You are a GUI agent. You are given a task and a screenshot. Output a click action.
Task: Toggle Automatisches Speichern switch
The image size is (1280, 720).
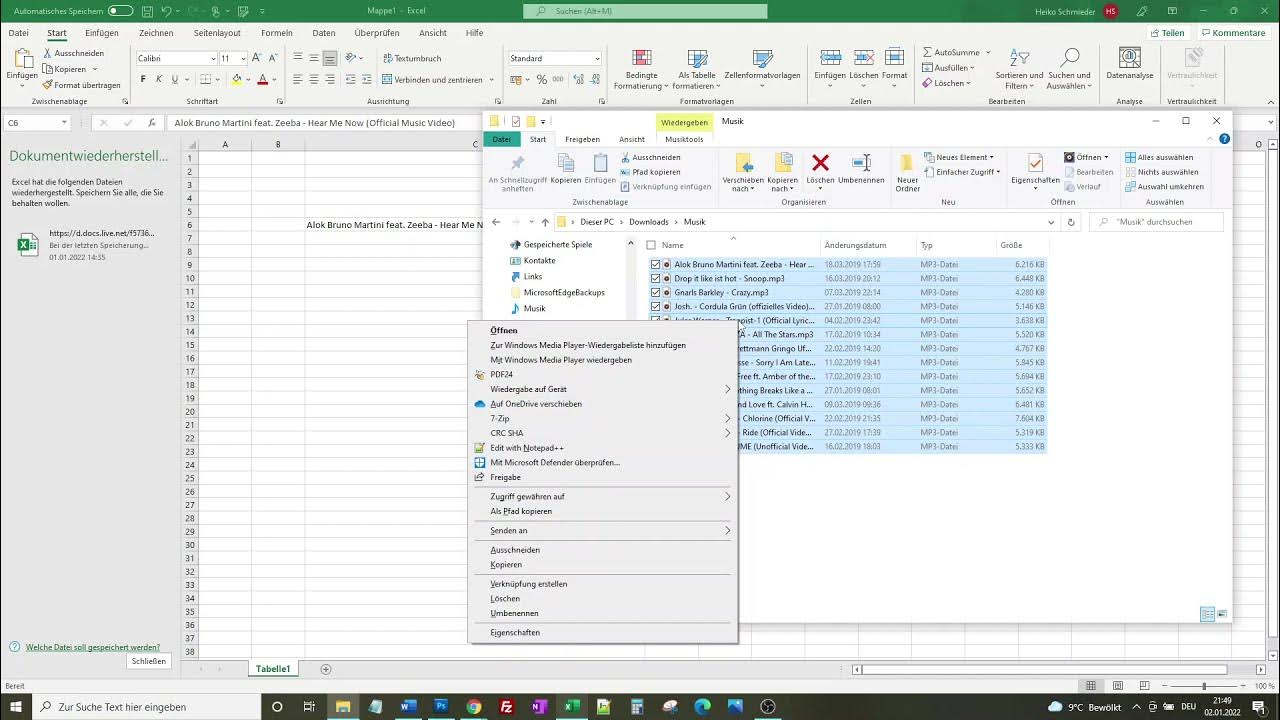click(120, 11)
